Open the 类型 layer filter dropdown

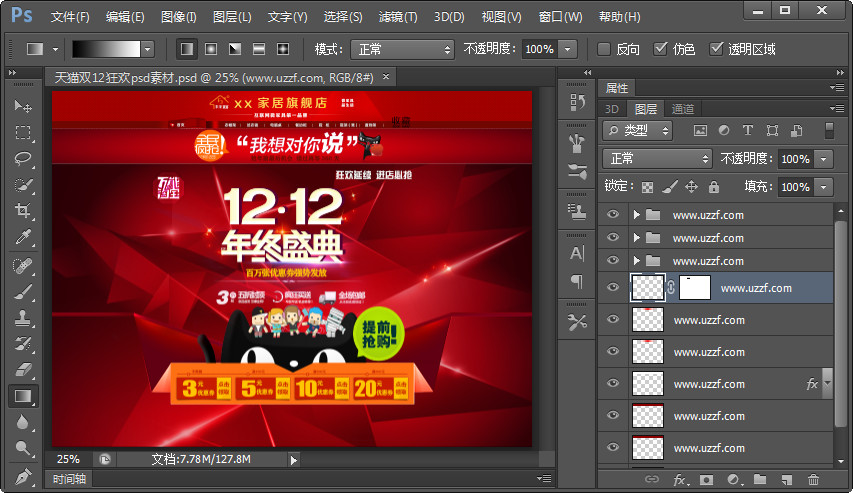[638, 131]
